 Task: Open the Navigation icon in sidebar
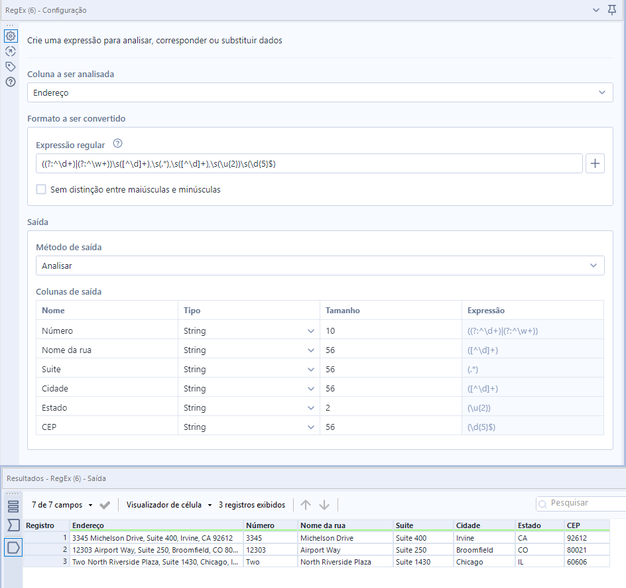coord(11,51)
